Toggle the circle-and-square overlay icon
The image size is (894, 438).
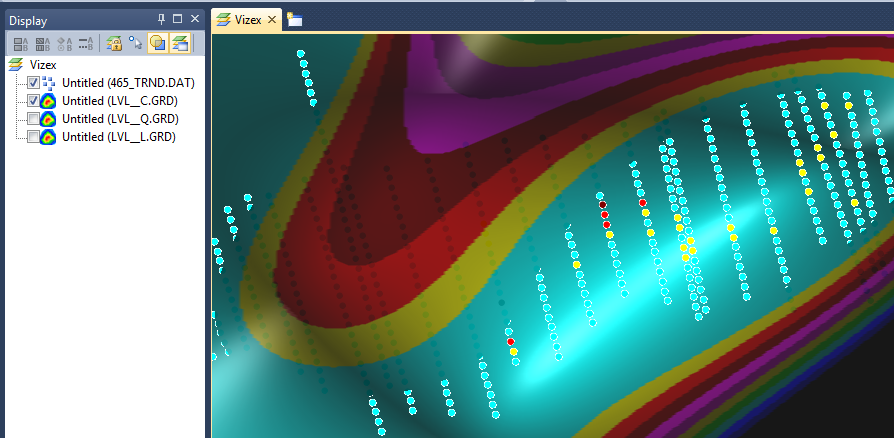click(157, 43)
